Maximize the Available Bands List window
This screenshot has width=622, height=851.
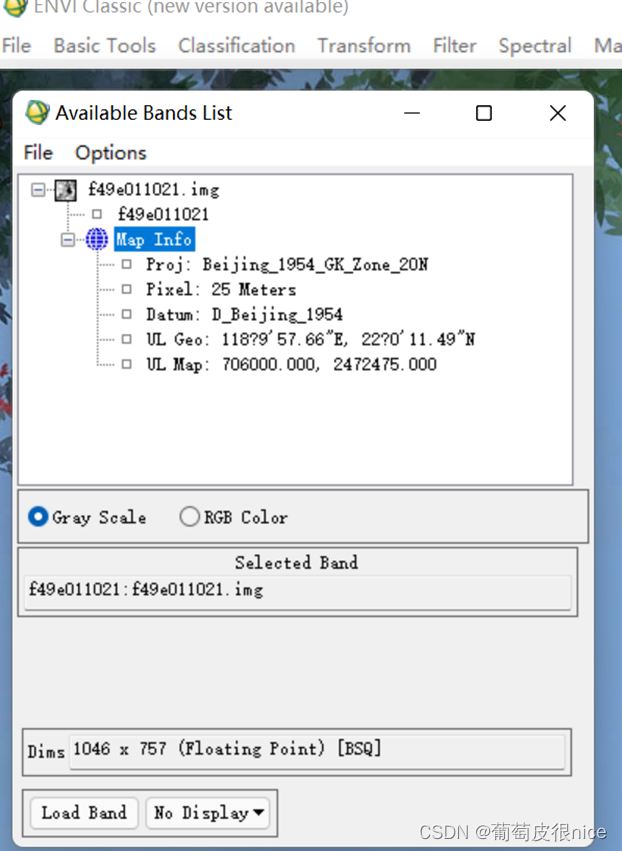[484, 113]
